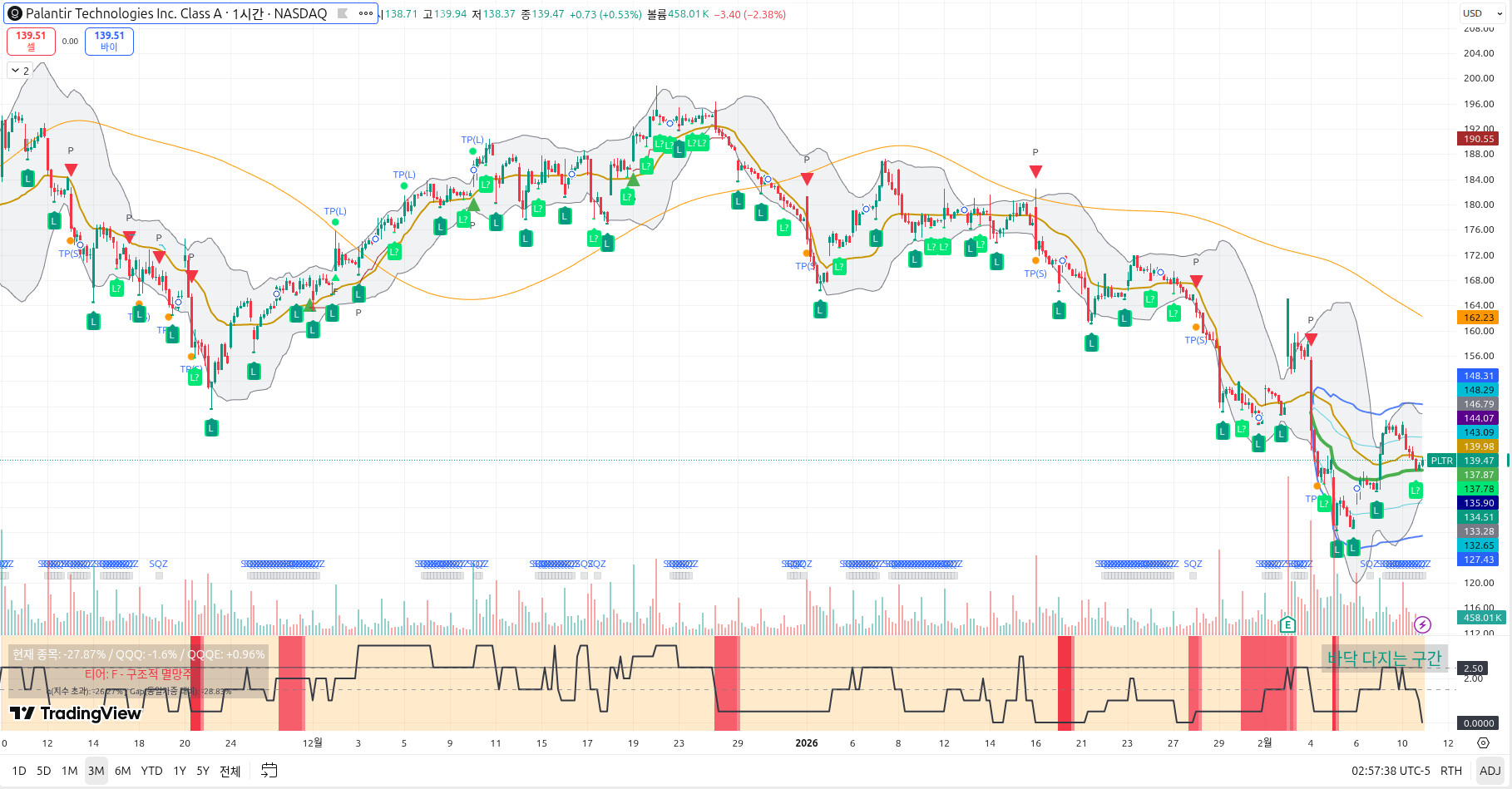Click the 2026 label on time axis
Image resolution: width=1512 pixels, height=789 pixels.
[806, 742]
